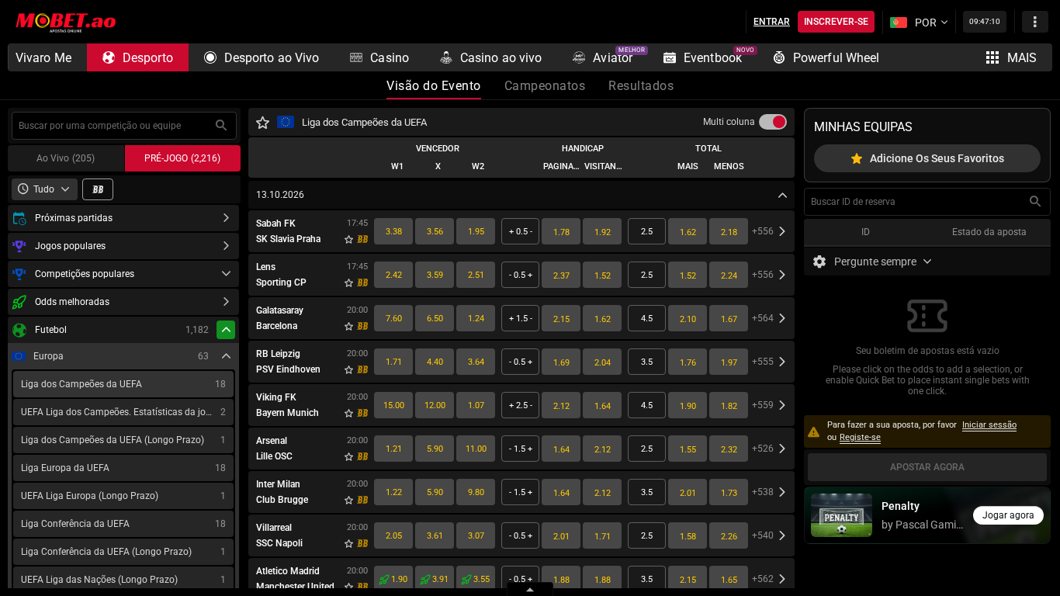Open the POR language dropdown
The image size is (1060, 596).
pyautogui.click(x=919, y=22)
